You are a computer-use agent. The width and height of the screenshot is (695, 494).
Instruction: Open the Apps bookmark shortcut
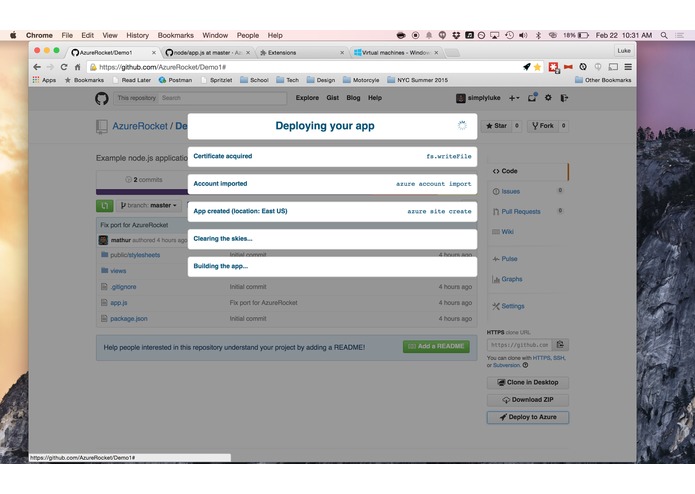(x=44, y=80)
